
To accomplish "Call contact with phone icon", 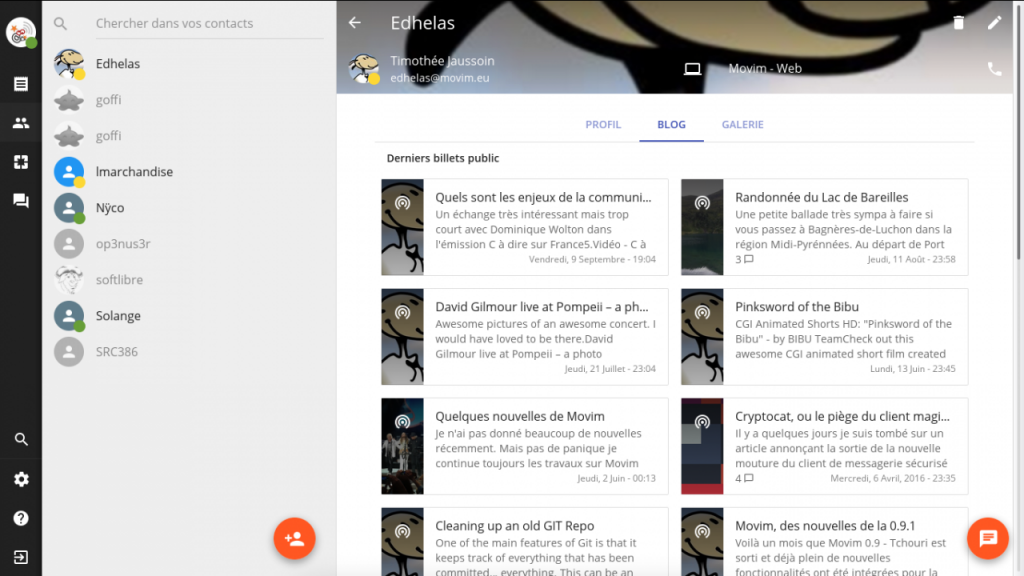I will tap(995, 69).
